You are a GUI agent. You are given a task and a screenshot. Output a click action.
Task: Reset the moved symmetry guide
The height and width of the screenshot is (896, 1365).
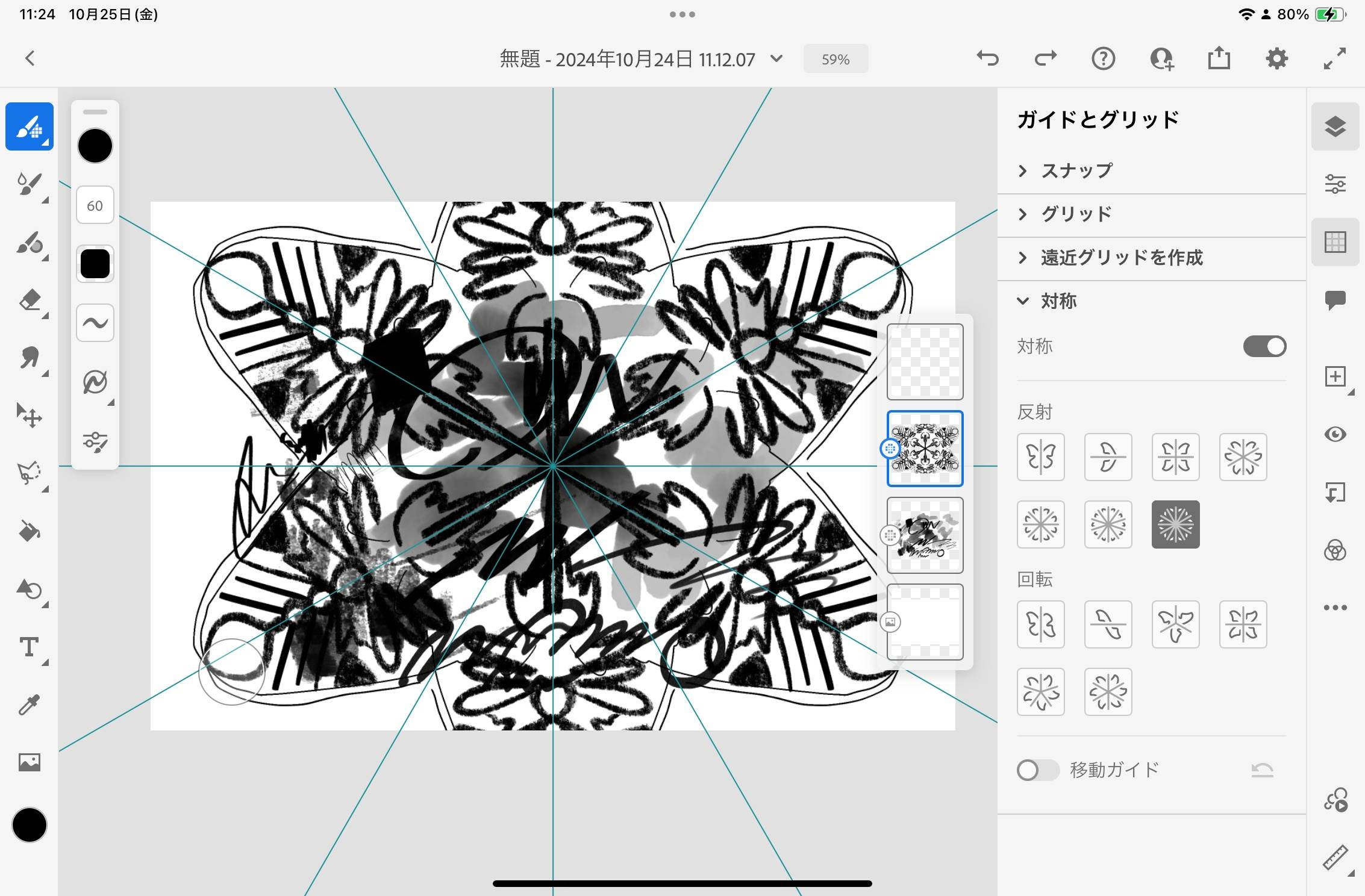click(1262, 770)
